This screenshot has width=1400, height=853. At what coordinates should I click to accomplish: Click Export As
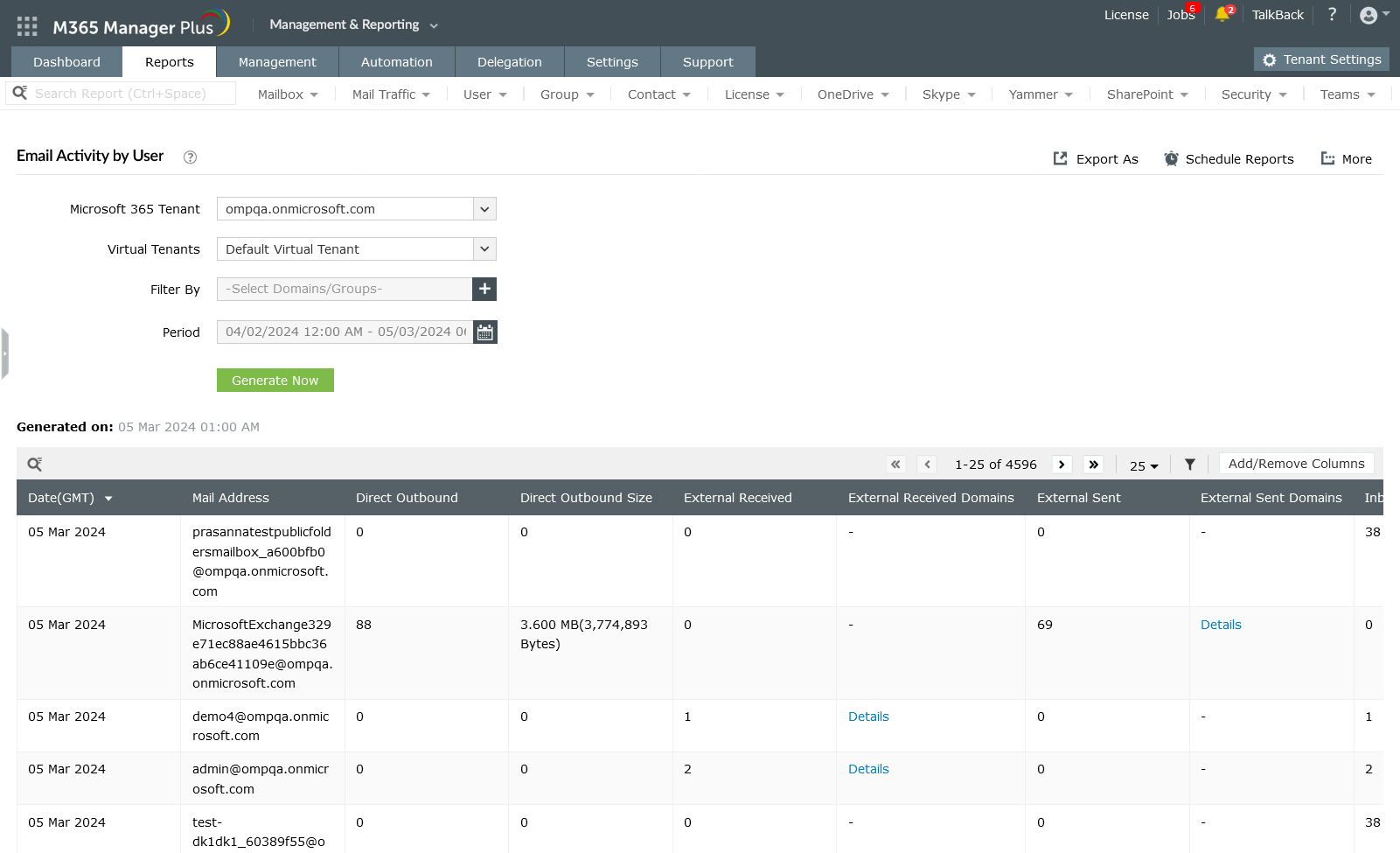pos(1096,159)
